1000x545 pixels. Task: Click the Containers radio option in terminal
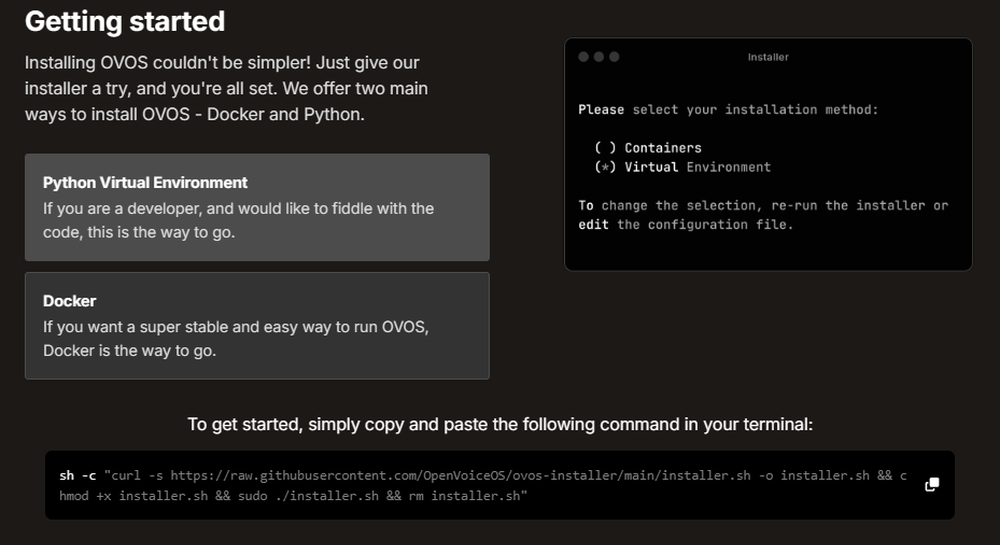[x=648, y=148]
